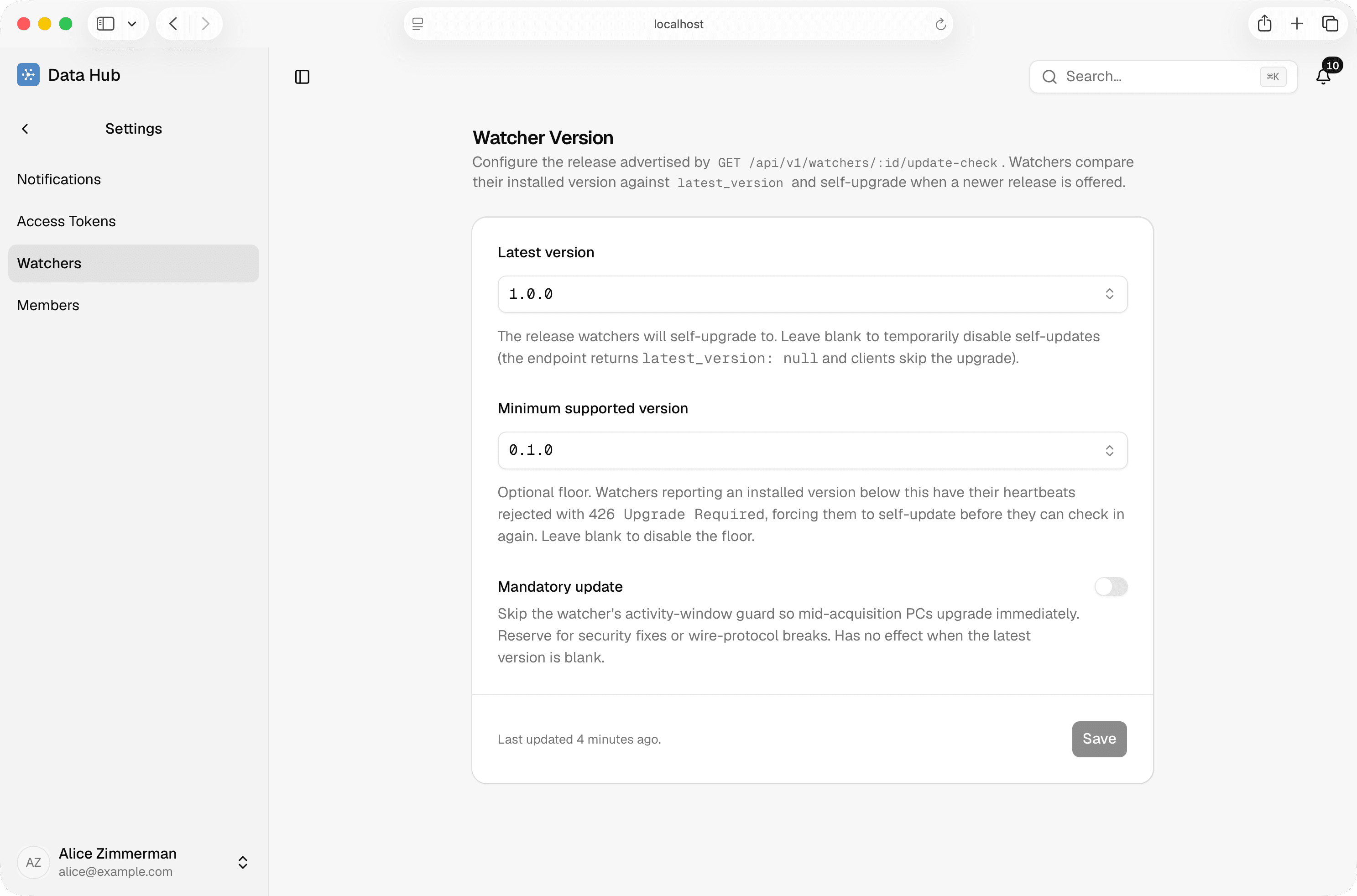Go back from Settings with chevron
The height and width of the screenshot is (896, 1357).
(x=25, y=129)
